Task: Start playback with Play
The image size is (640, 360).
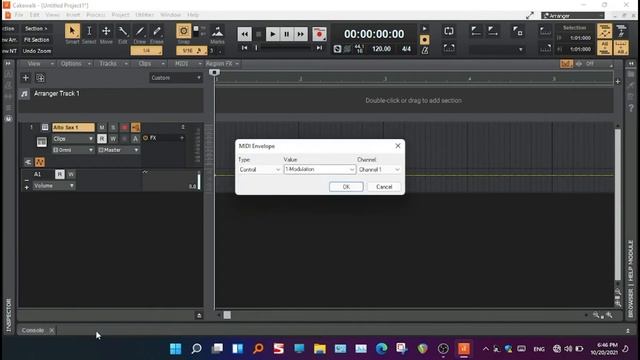Action: (x=273, y=34)
